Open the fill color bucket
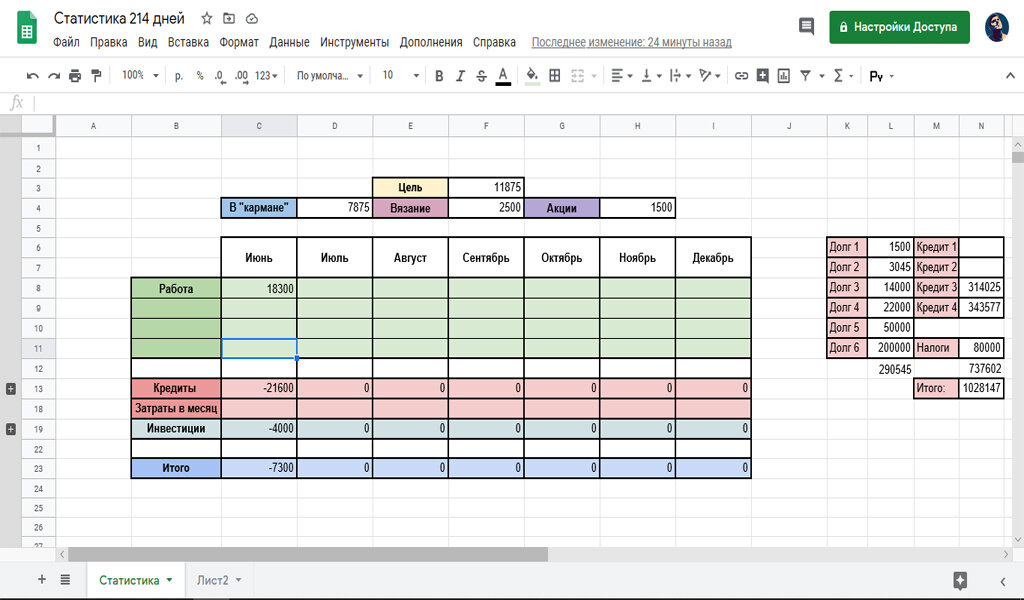The height and width of the screenshot is (600, 1024). pyautogui.click(x=532, y=76)
